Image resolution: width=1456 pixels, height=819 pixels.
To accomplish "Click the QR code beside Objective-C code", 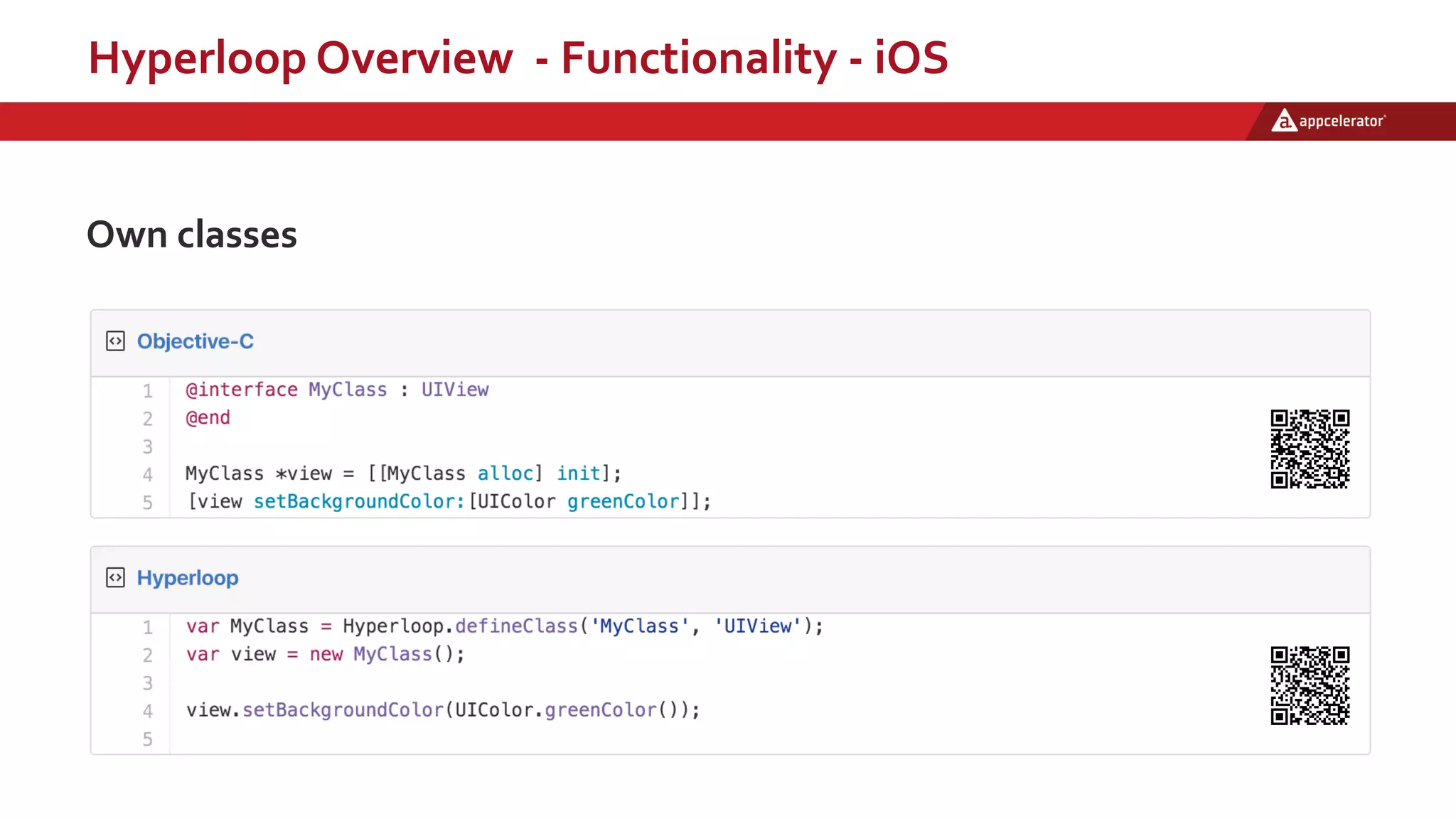I will tap(1310, 449).
